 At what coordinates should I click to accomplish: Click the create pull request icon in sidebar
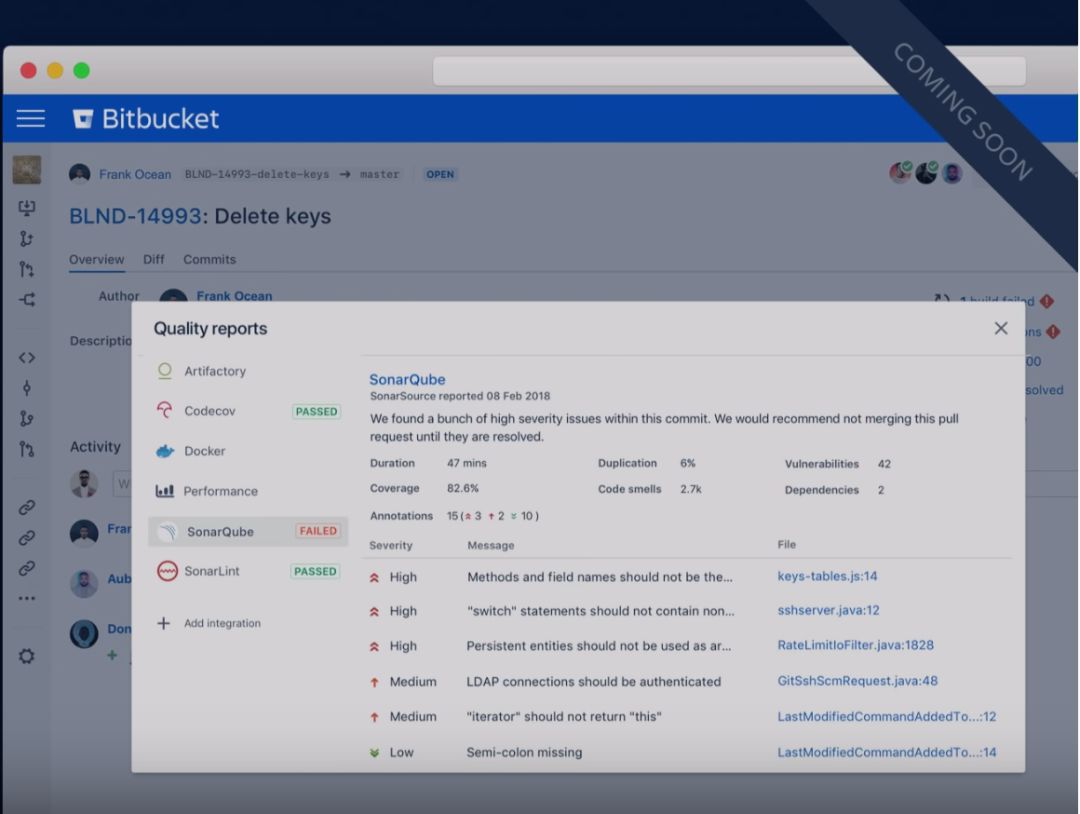pos(27,269)
